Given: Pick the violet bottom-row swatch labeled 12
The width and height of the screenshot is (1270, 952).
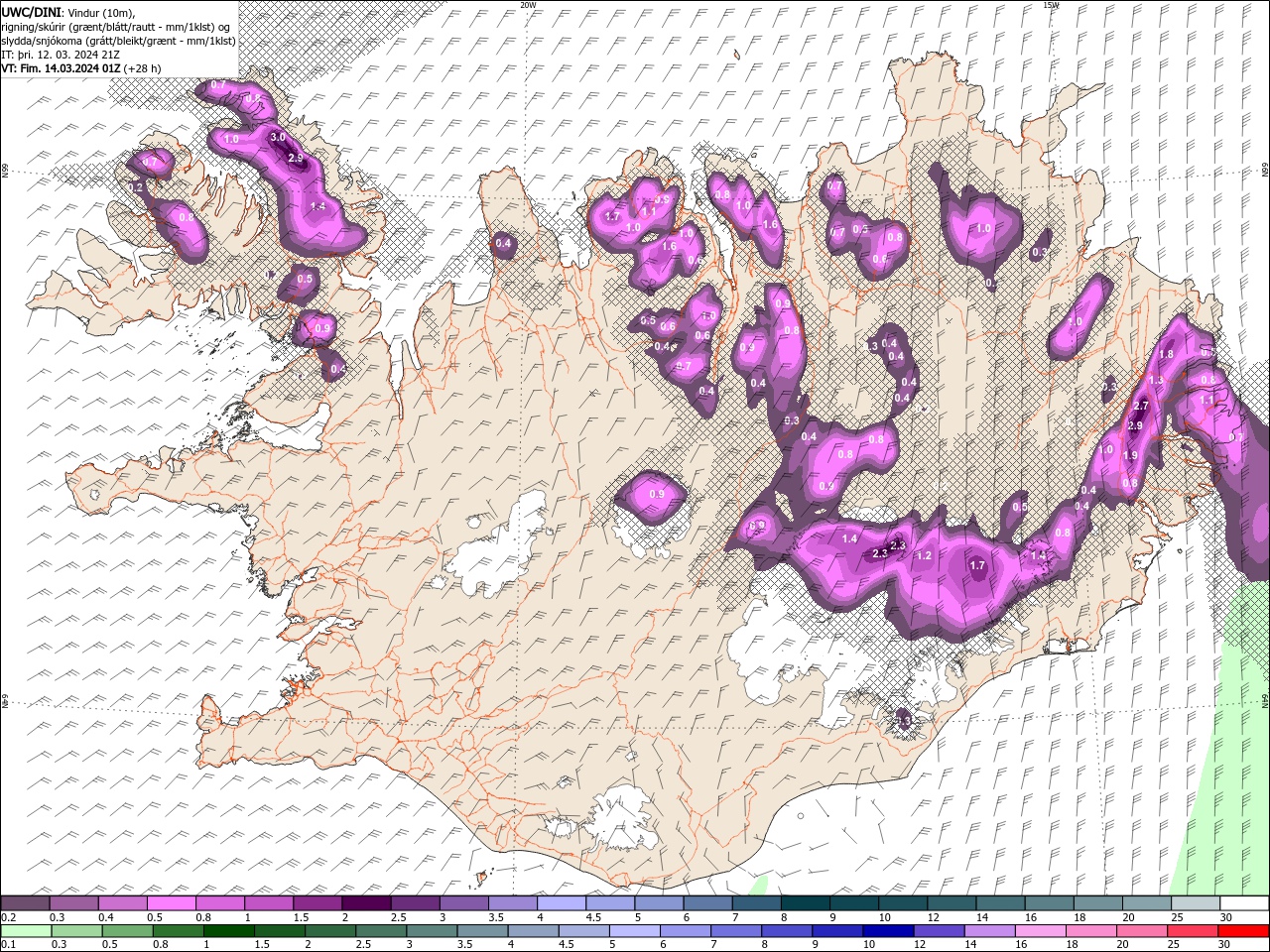Looking at the screenshot, I should point(939,931).
